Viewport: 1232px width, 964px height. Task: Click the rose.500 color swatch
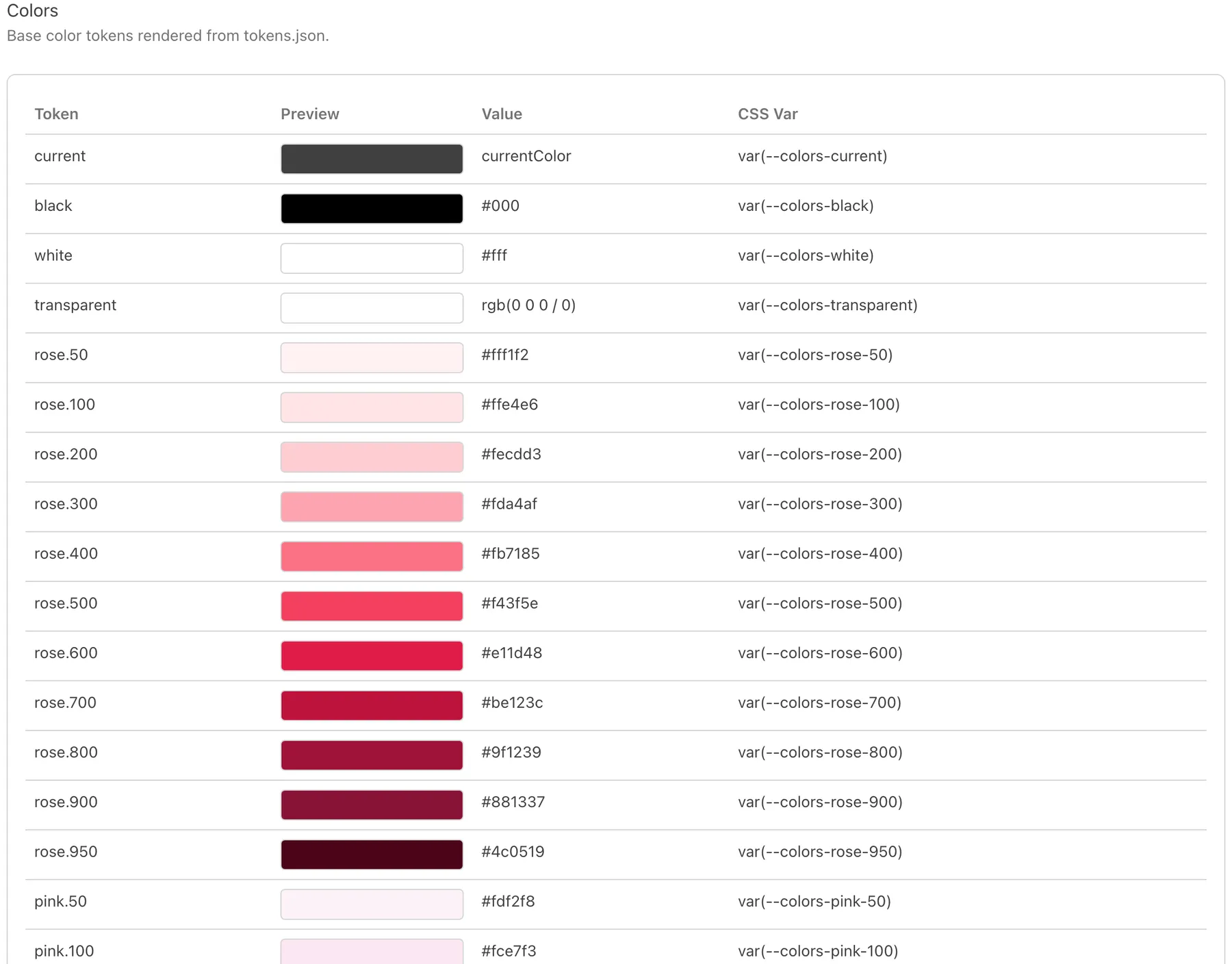click(x=372, y=606)
